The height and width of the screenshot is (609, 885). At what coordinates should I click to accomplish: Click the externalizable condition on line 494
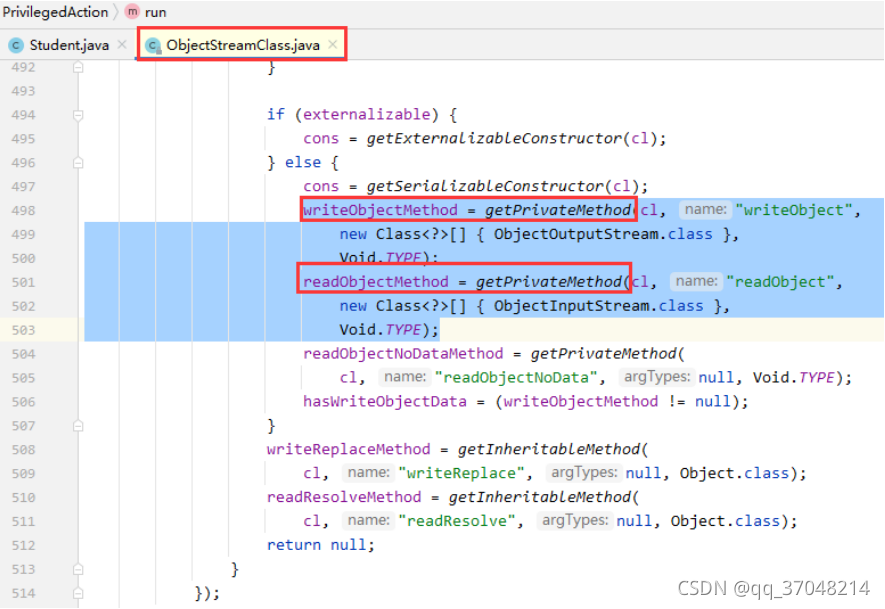click(x=367, y=115)
